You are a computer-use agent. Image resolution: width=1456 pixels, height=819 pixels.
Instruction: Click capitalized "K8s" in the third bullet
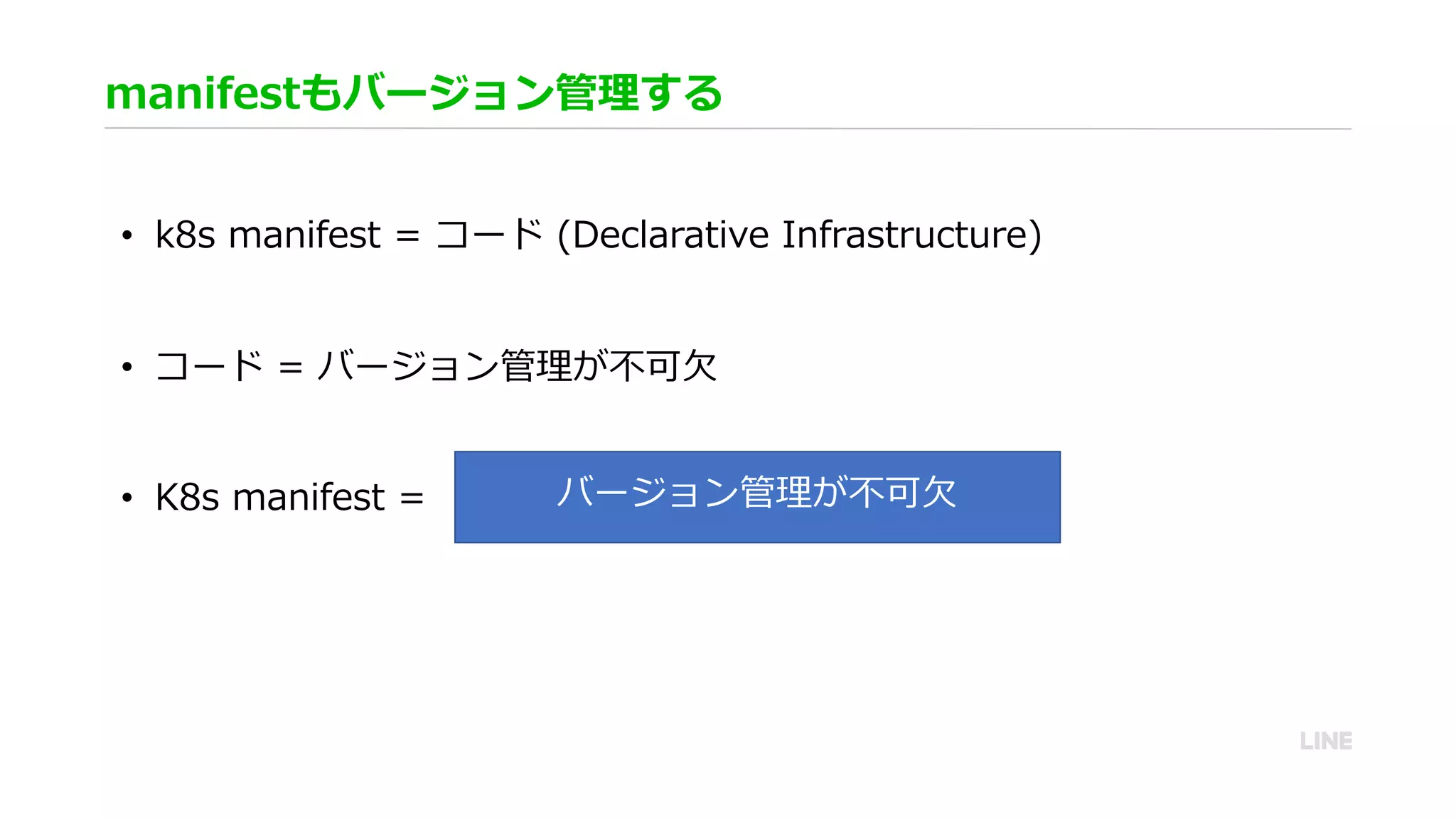pos(187,497)
